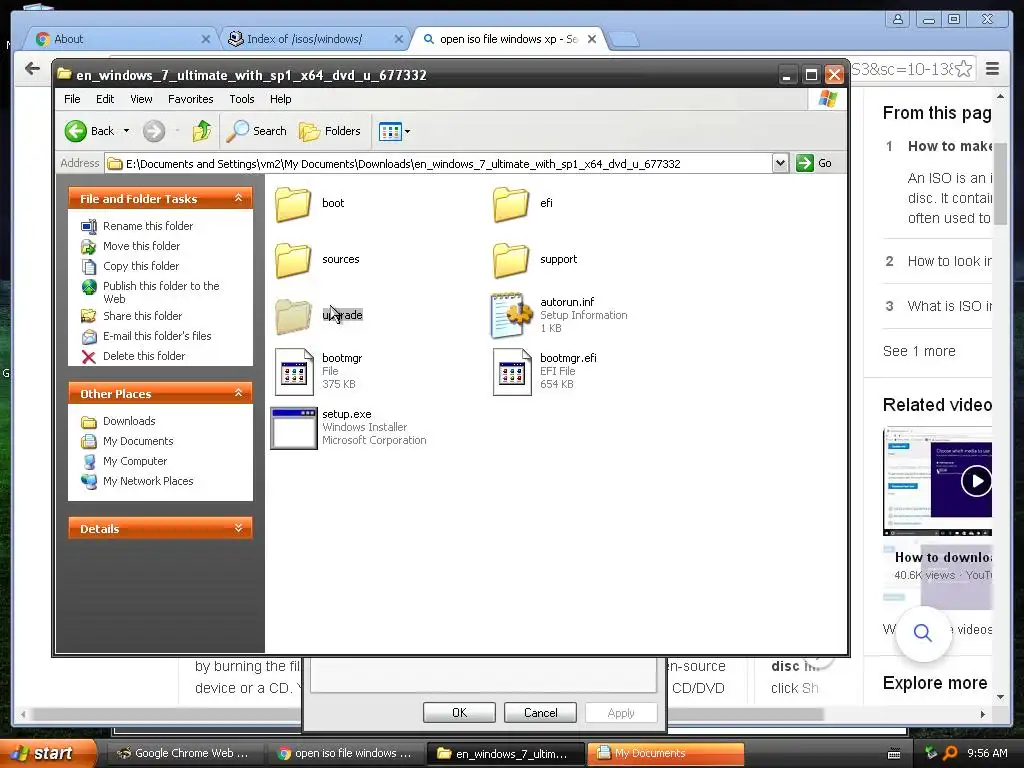Switch to Google Chrome Web taskbar item
Image resolution: width=1024 pixels, height=768 pixels.
(x=183, y=753)
